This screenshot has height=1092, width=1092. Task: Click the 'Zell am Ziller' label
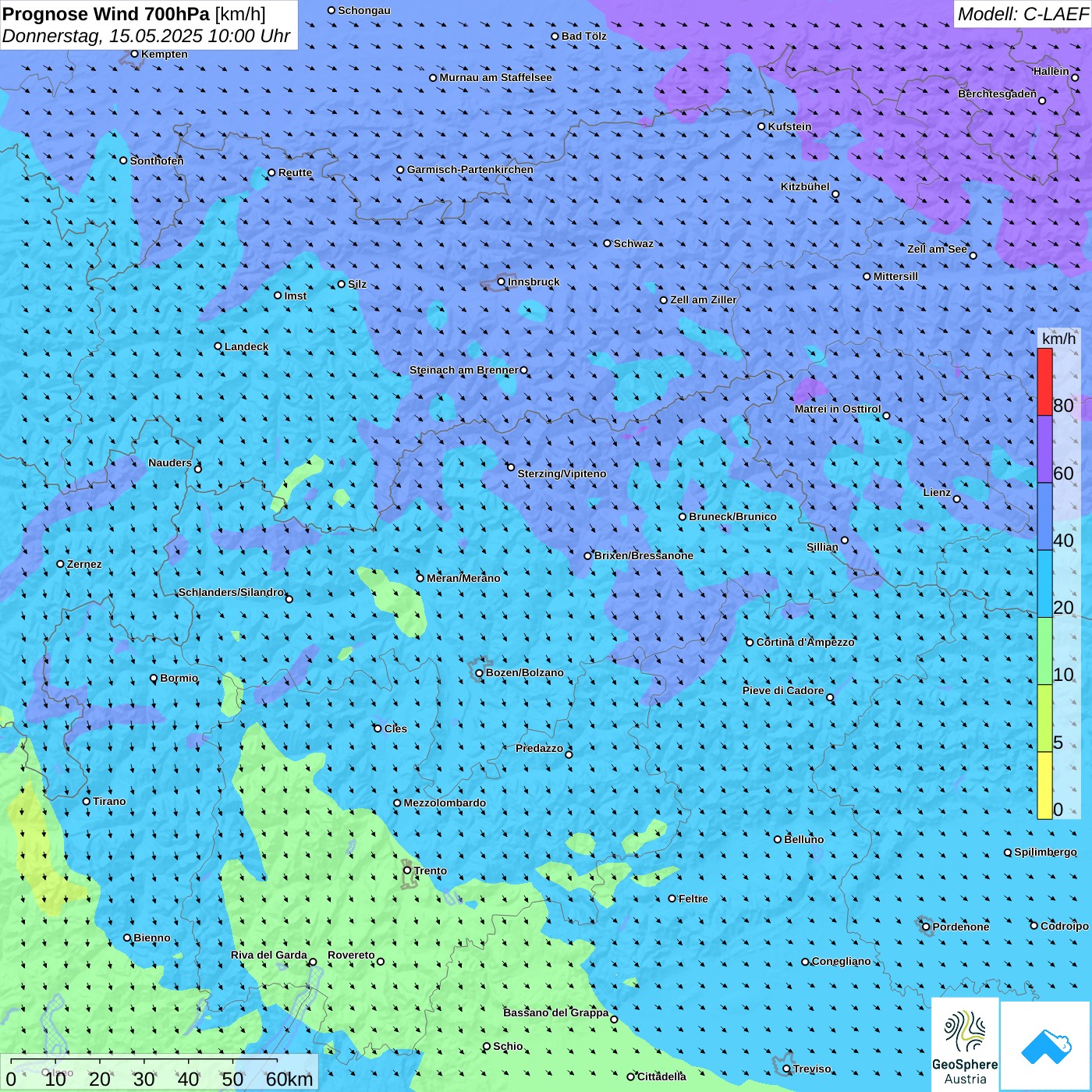[x=704, y=300]
